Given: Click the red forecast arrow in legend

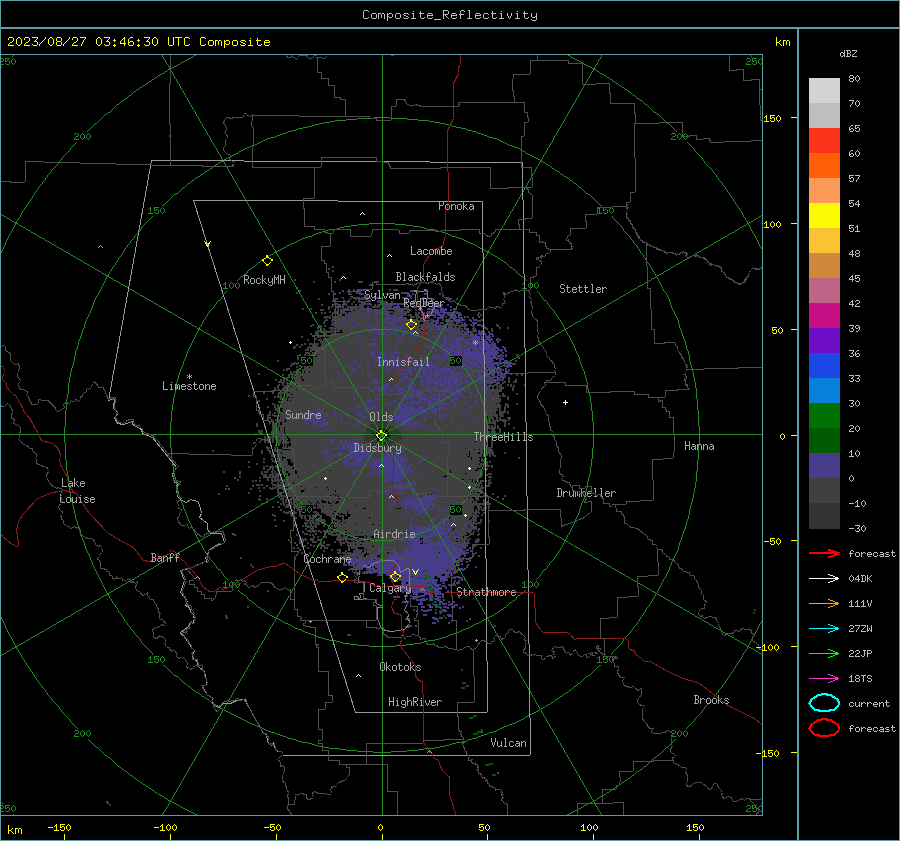Looking at the screenshot, I should click(x=824, y=553).
